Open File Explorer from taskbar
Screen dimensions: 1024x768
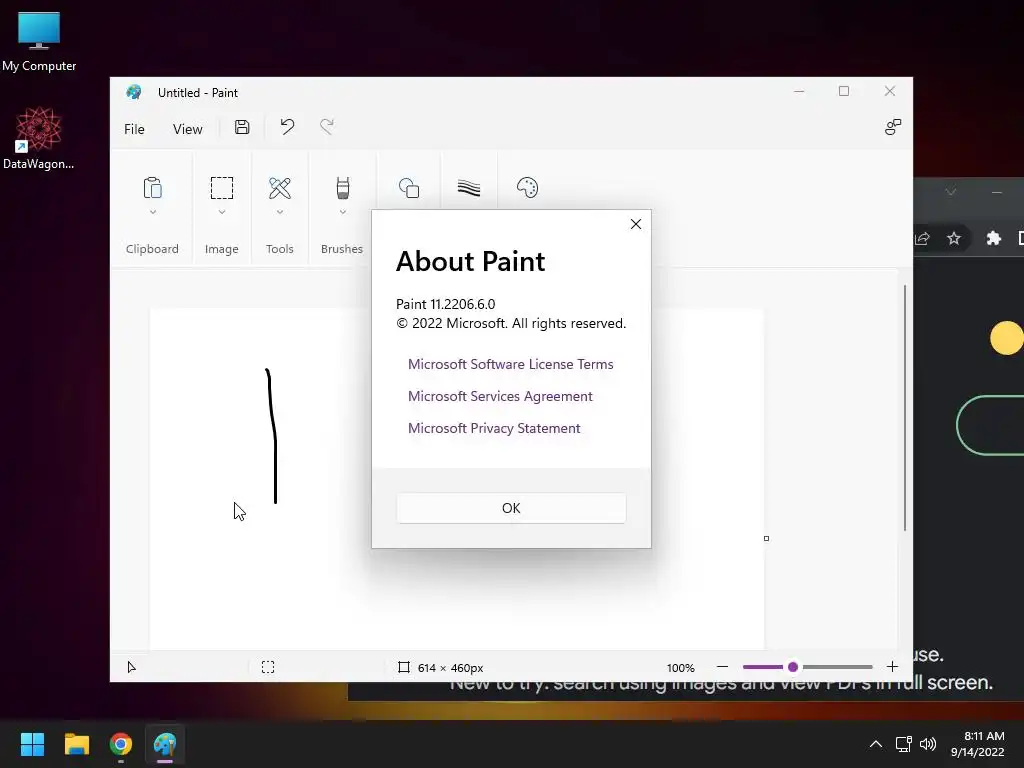(x=76, y=744)
